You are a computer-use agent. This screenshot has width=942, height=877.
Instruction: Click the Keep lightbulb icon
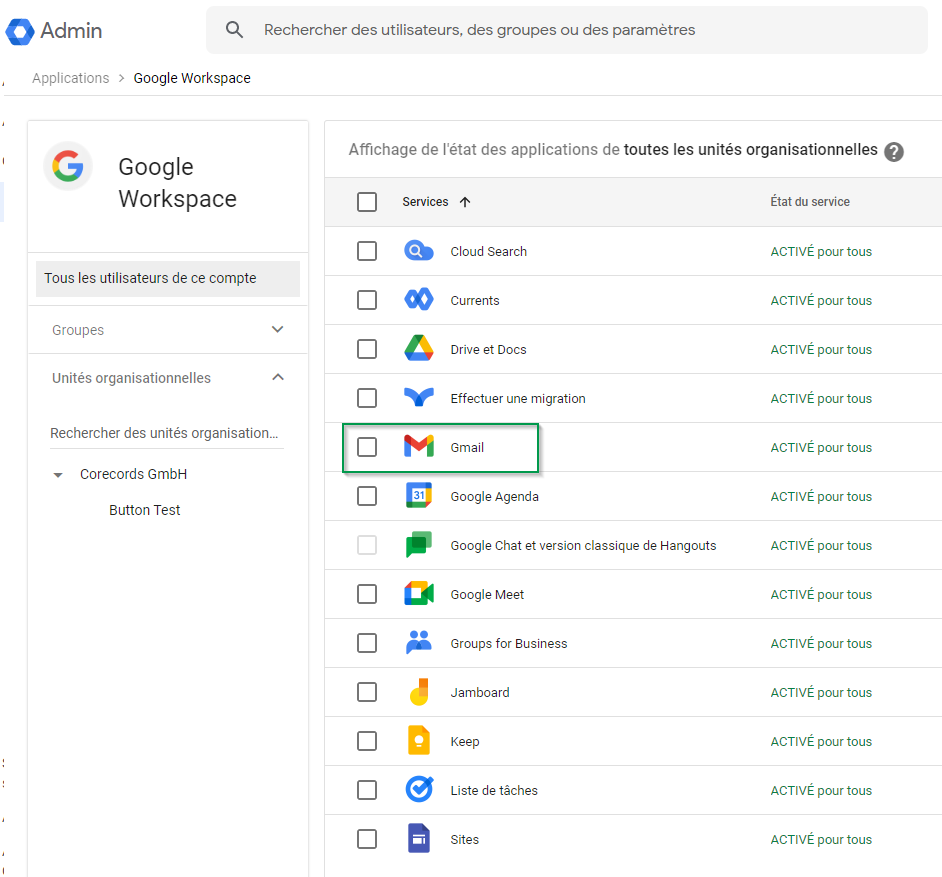tap(418, 741)
